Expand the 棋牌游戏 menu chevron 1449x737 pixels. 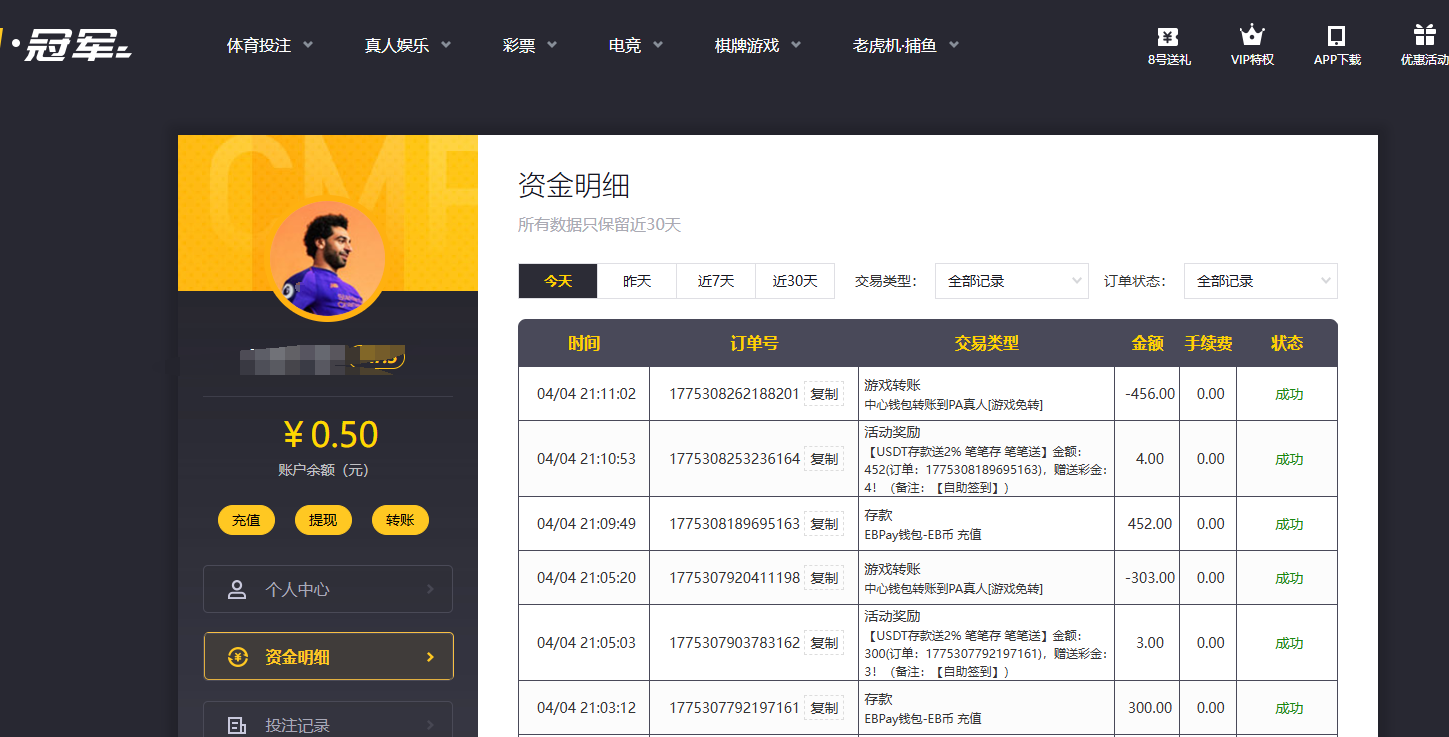point(796,44)
